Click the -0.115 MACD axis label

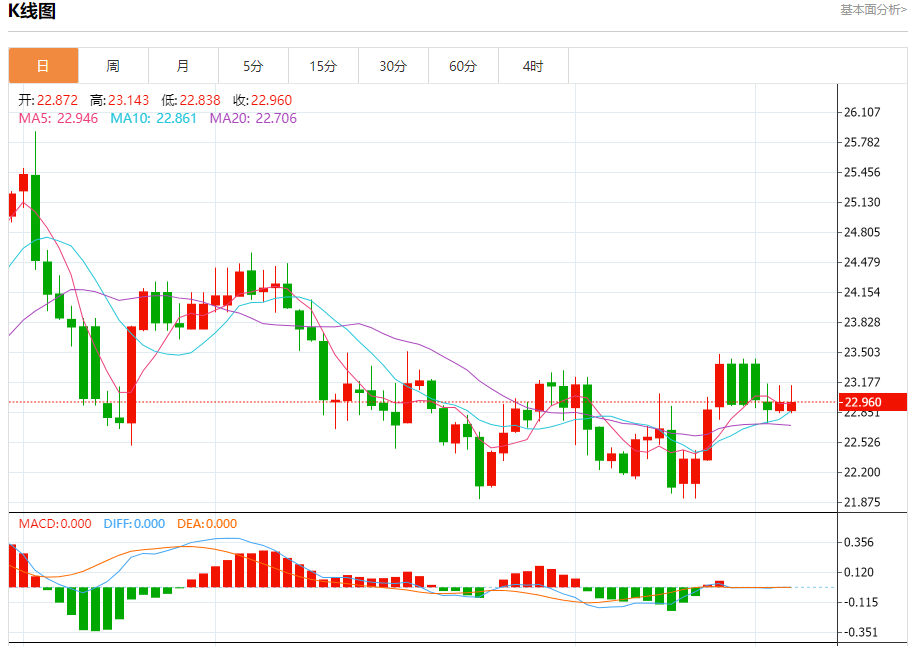click(x=859, y=602)
